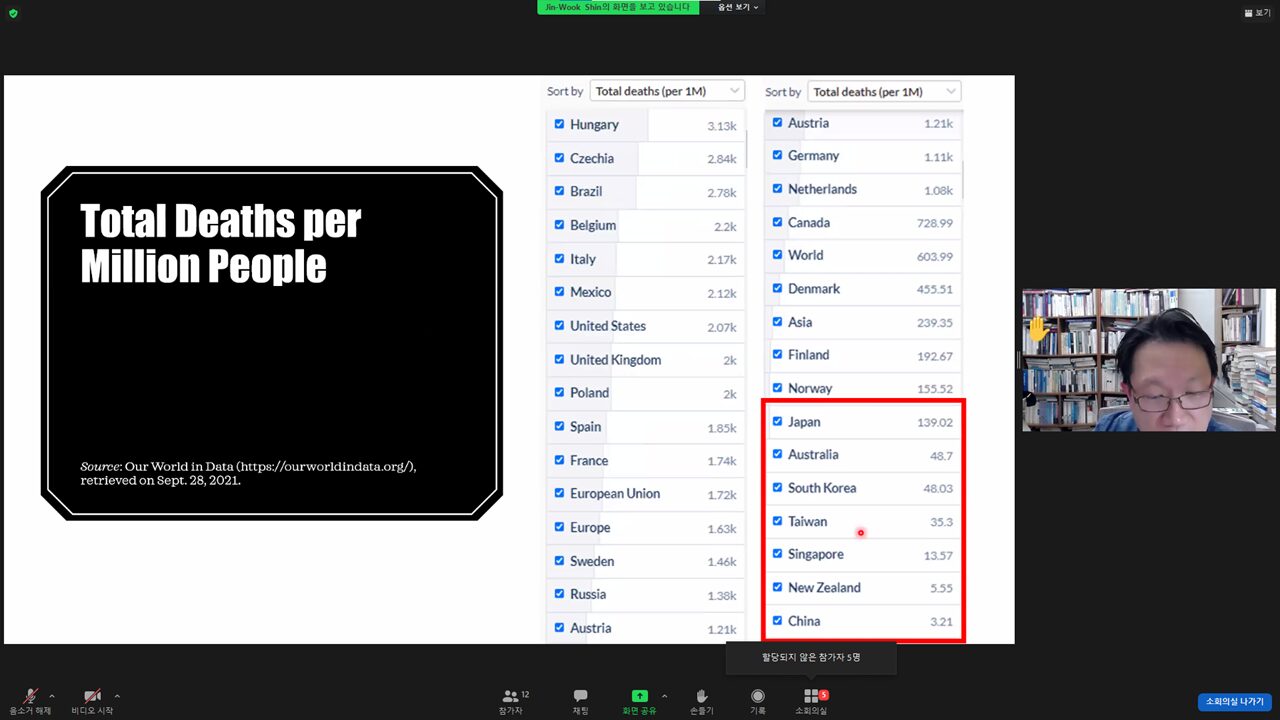Toggle the South Korea checkbox

777,488
